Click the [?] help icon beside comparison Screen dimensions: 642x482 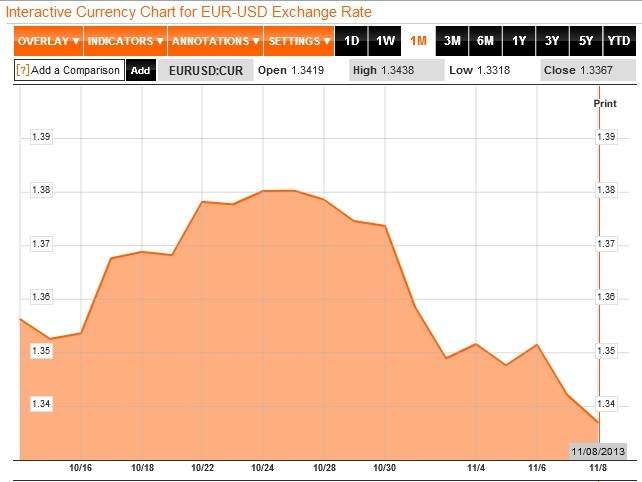pos(22,70)
